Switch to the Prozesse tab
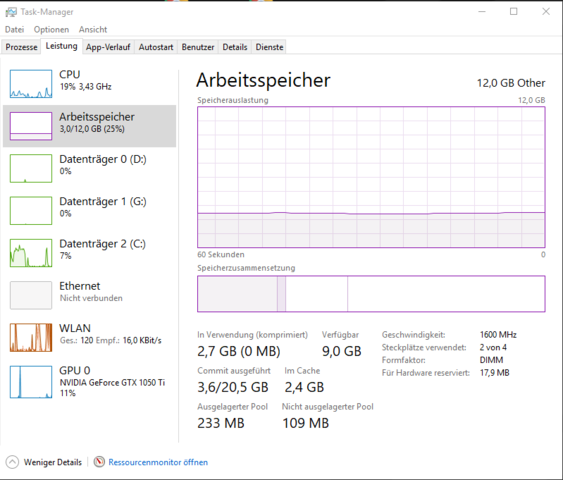The height and width of the screenshot is (480, 563). [21, 47]
